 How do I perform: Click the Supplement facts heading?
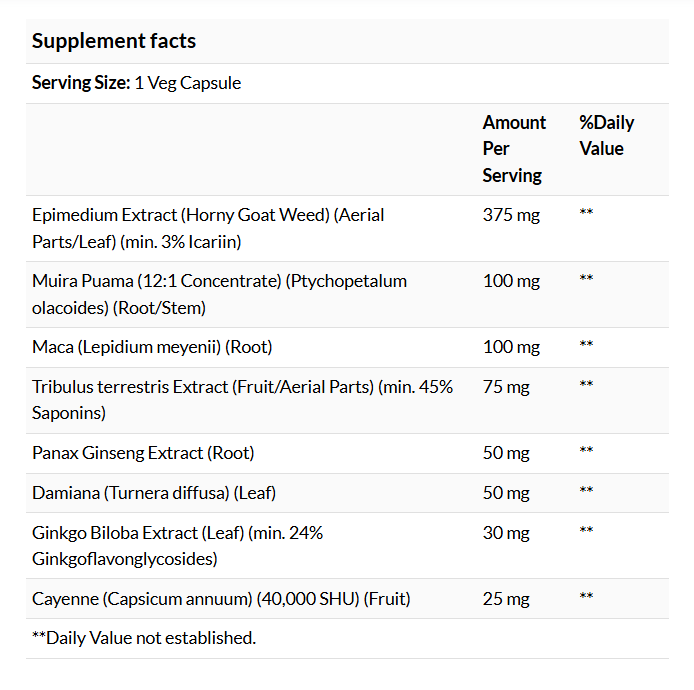point(114,41)
